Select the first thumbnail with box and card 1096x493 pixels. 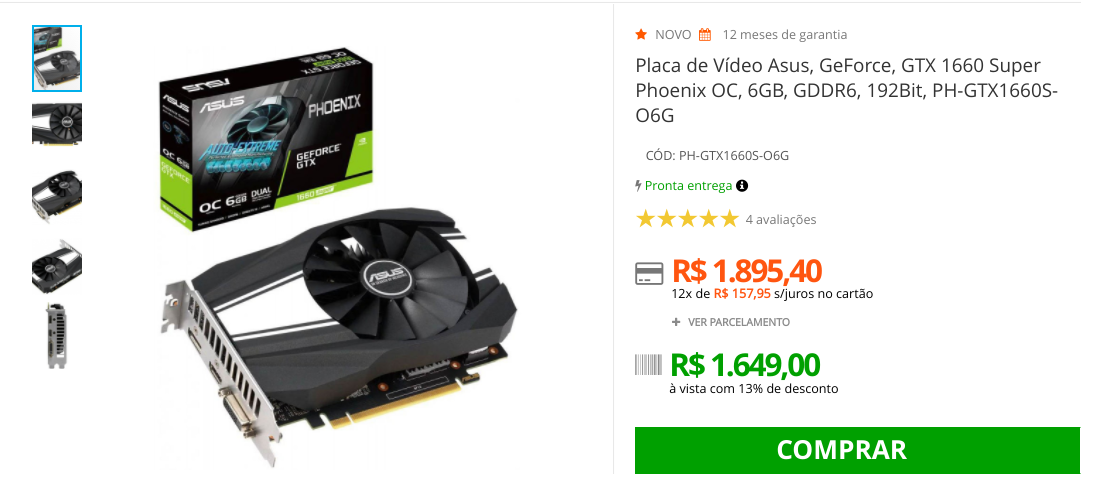click(57, 59)
